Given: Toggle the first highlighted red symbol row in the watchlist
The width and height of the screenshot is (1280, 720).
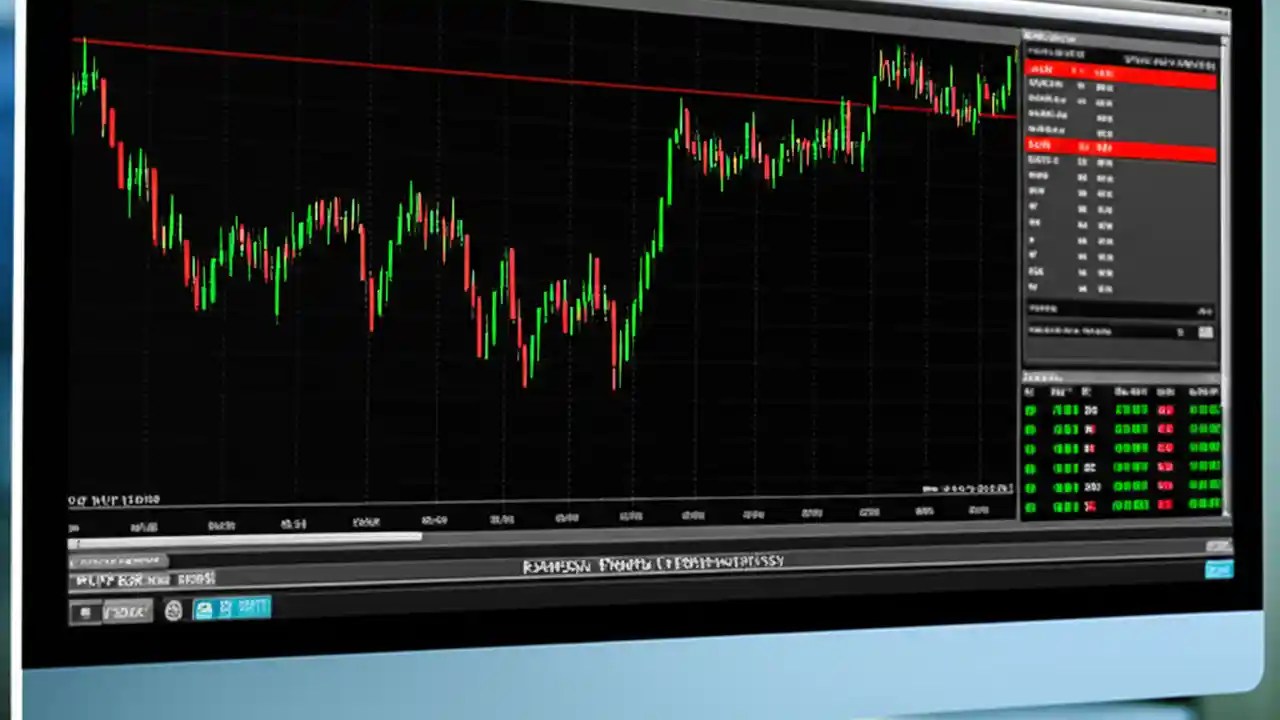Looking at the screenshot, I should [1100, 70].
